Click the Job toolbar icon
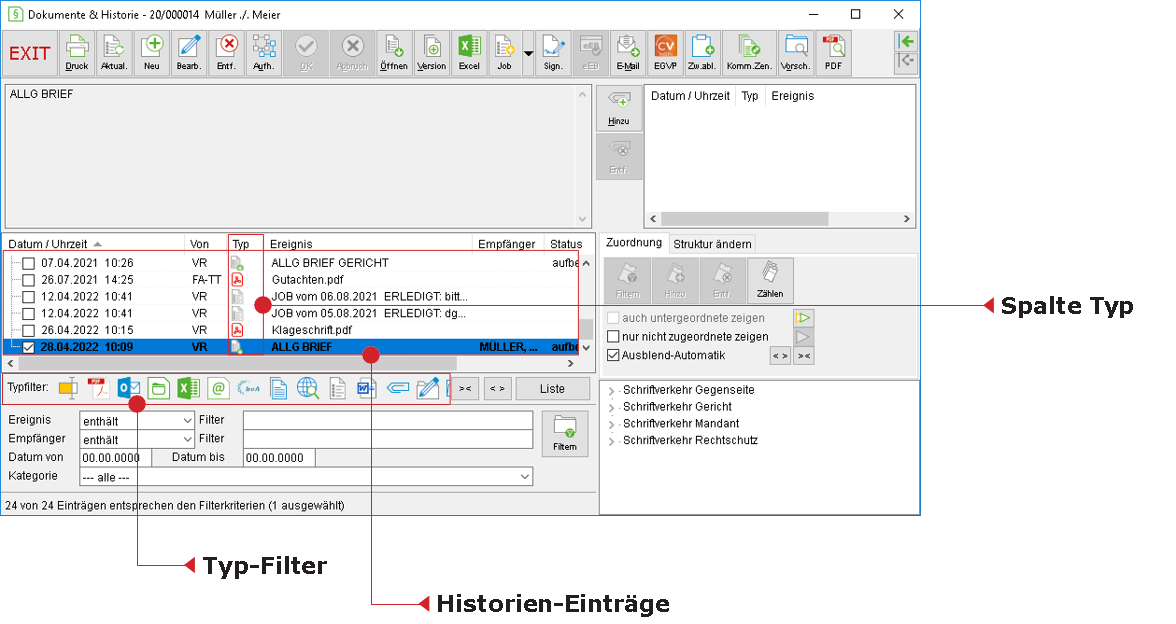This screenshot has height=624, width=1176. (505, 53)
